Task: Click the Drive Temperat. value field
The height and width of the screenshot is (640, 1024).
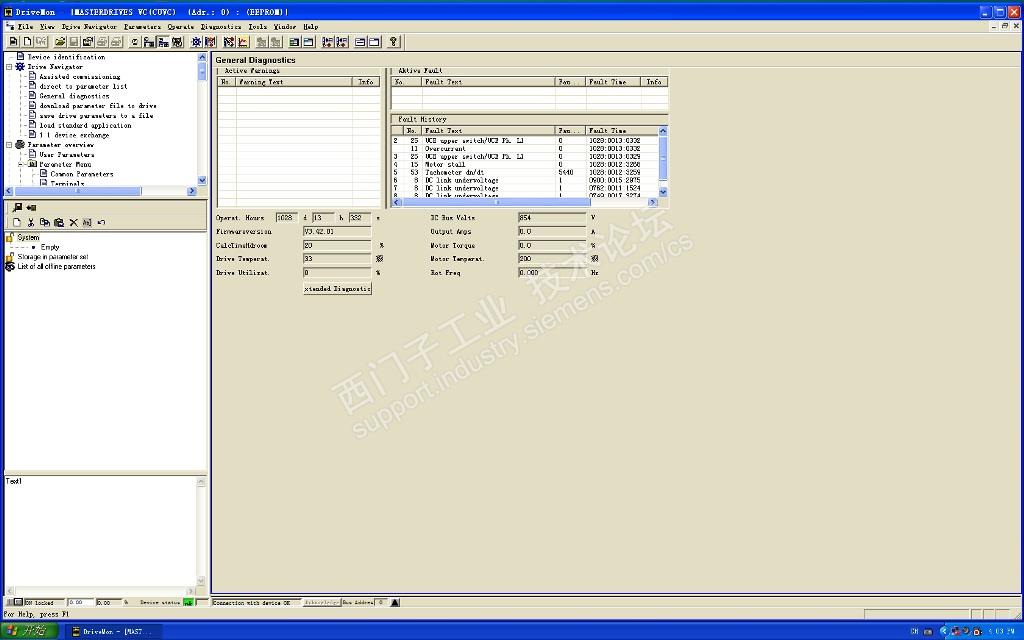Action: (x=337, y=259)
